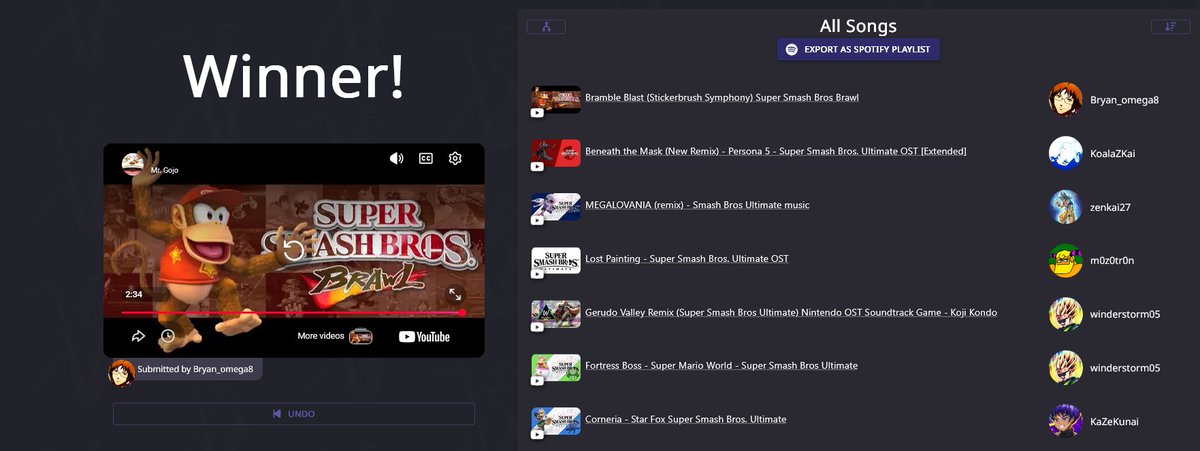Click Bryan_omega8 avatar in song list
This screenshot has width=1200, height=451.
[x=1065, y=100]
